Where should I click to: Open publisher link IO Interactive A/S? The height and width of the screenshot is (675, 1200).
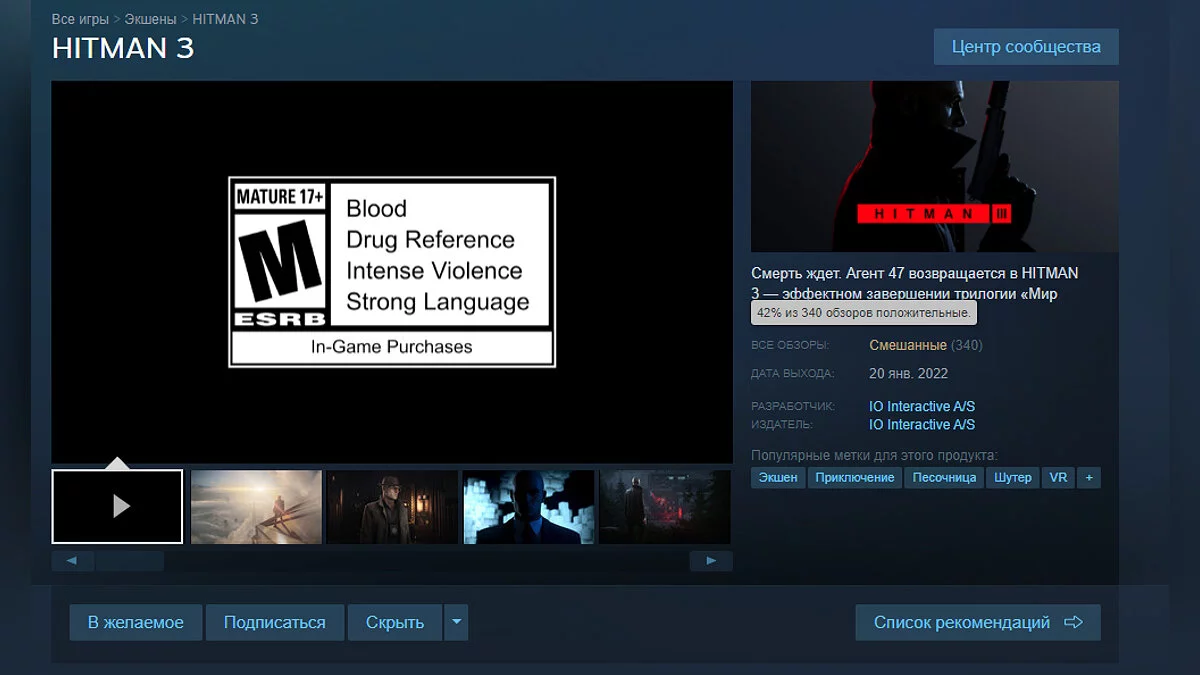coord(922,424)
